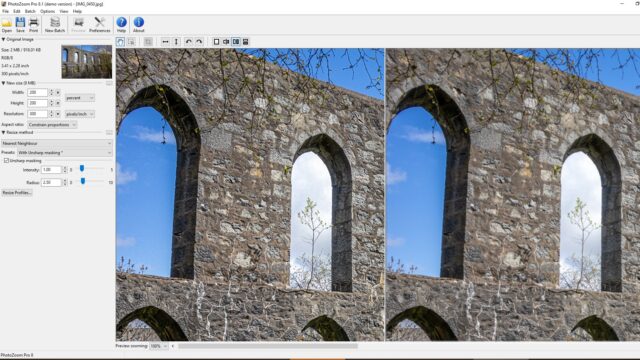Open the percent units dropdown
Viewport: 640px width, 360px height.
80,98
